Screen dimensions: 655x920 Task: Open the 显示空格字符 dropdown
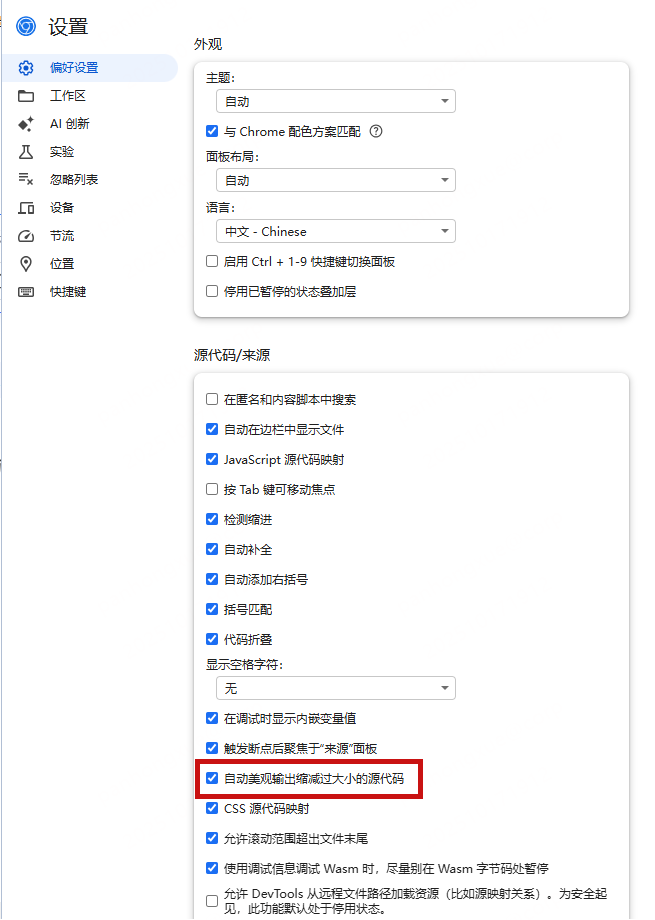(335, 688)
